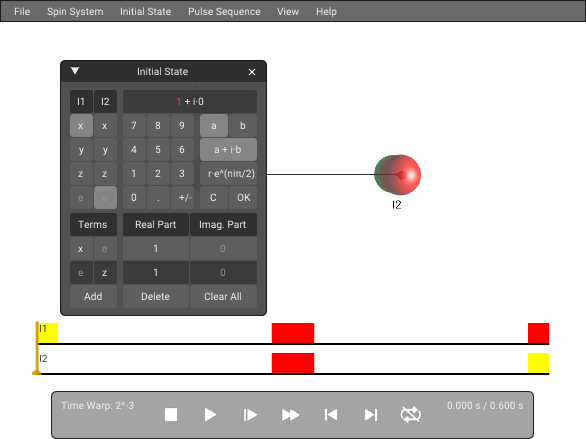
Task: Click the large red I1 pulse block
Action: click(x=293, y=333)
